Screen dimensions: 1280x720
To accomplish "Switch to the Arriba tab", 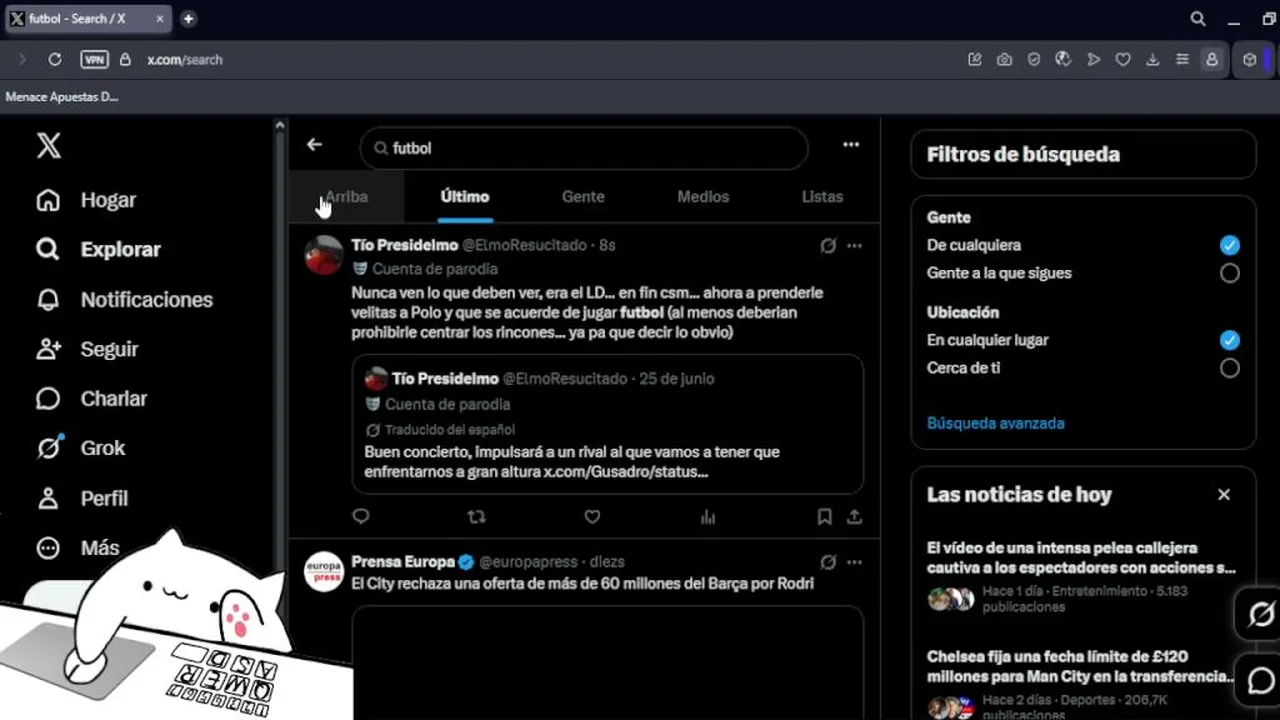I will click(346, 197).
